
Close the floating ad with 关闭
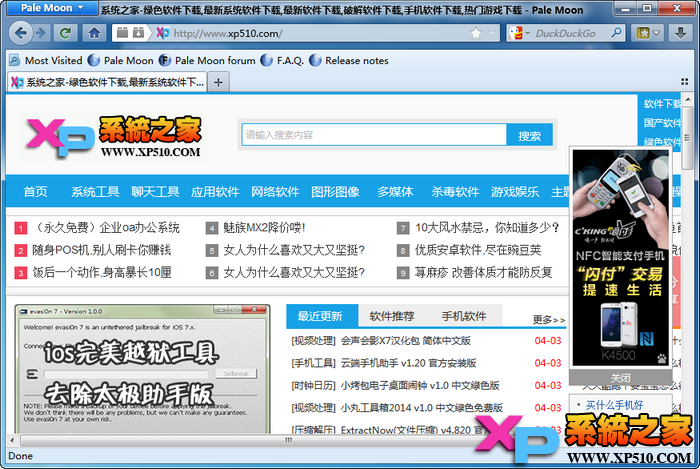click(x=621, y=378)
